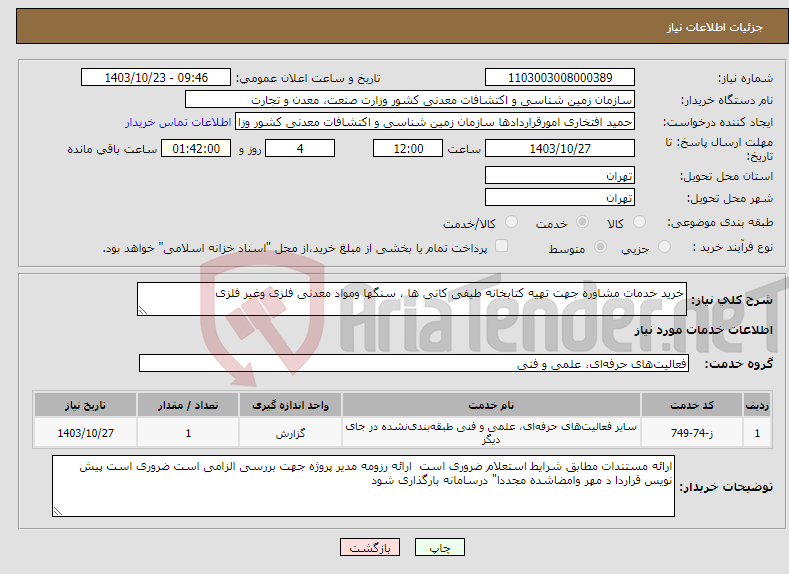Screen dimensions: 789x574
Task: Click the deadline date field 1403/10/27
Action: [x=560, y=148]
